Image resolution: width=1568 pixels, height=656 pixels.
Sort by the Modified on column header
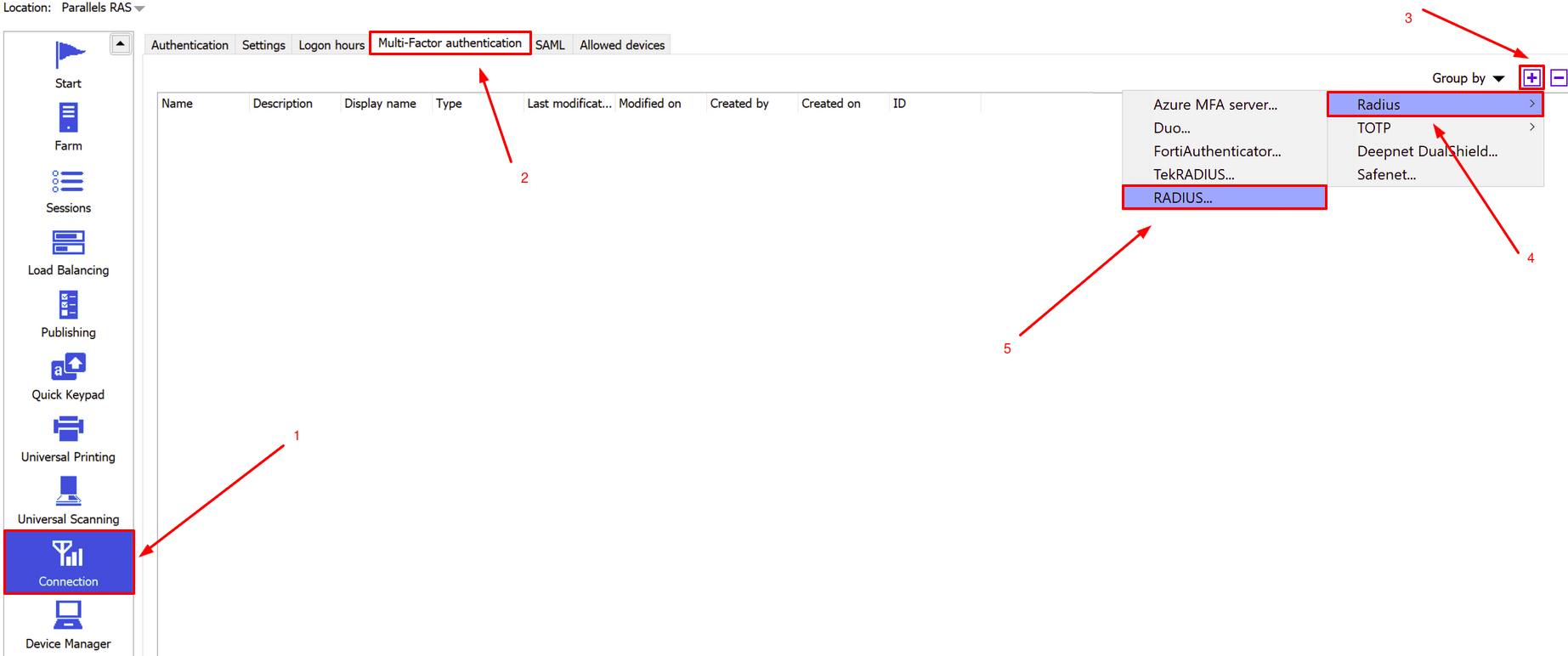[660, 104]
